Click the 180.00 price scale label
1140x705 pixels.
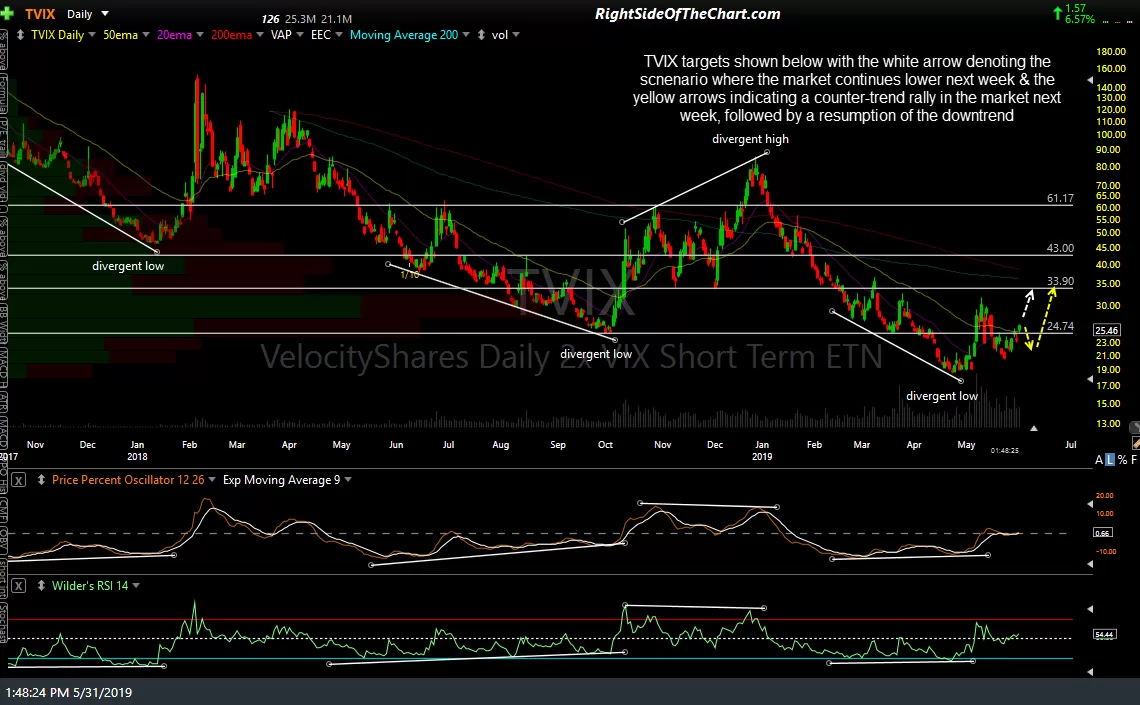(x=1111, y=52)
